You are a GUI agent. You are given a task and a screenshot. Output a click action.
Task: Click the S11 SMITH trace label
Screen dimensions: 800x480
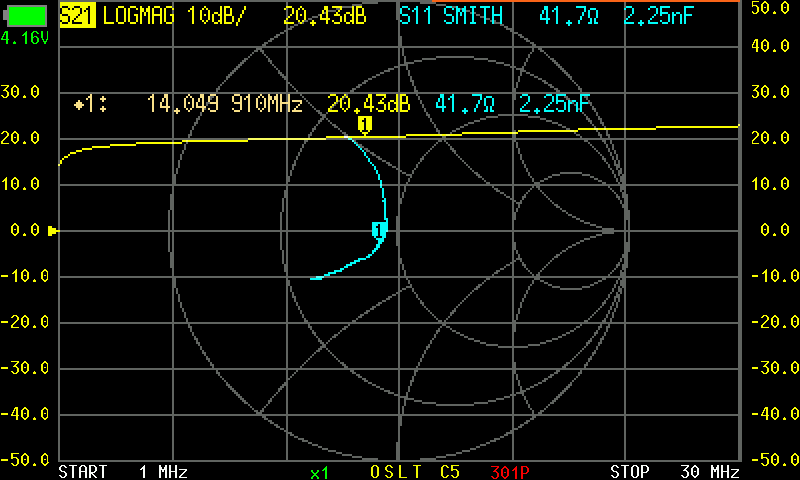click(x=451, y=16)
